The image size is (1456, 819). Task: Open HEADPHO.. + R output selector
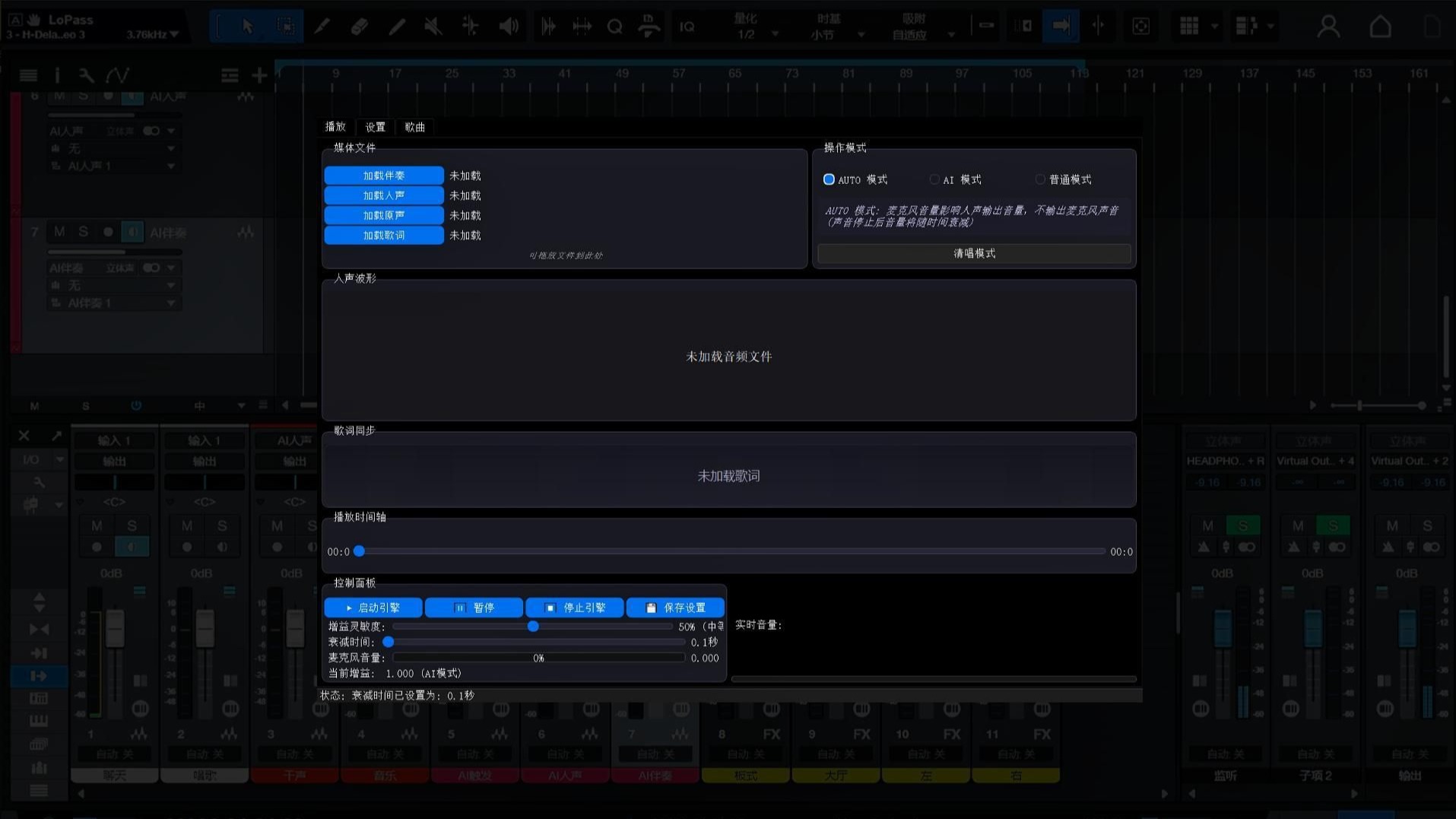[x=1225, y=461]
